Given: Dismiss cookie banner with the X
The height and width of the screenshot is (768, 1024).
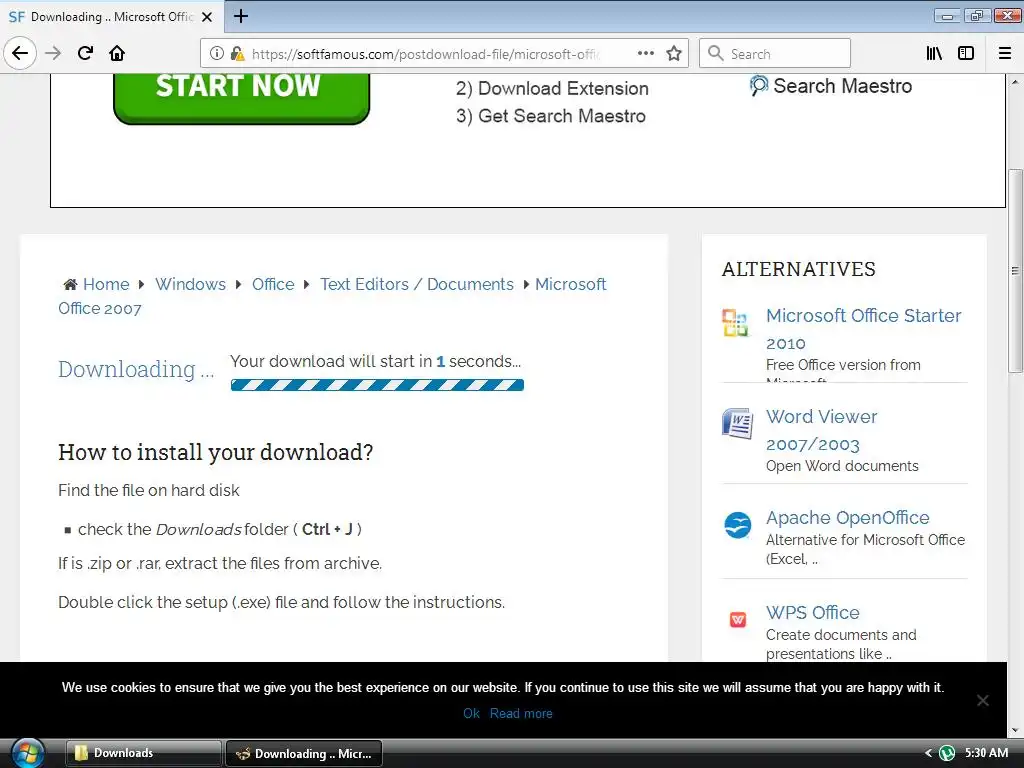Looking at the screenshot, I should (x=982, y=700).
